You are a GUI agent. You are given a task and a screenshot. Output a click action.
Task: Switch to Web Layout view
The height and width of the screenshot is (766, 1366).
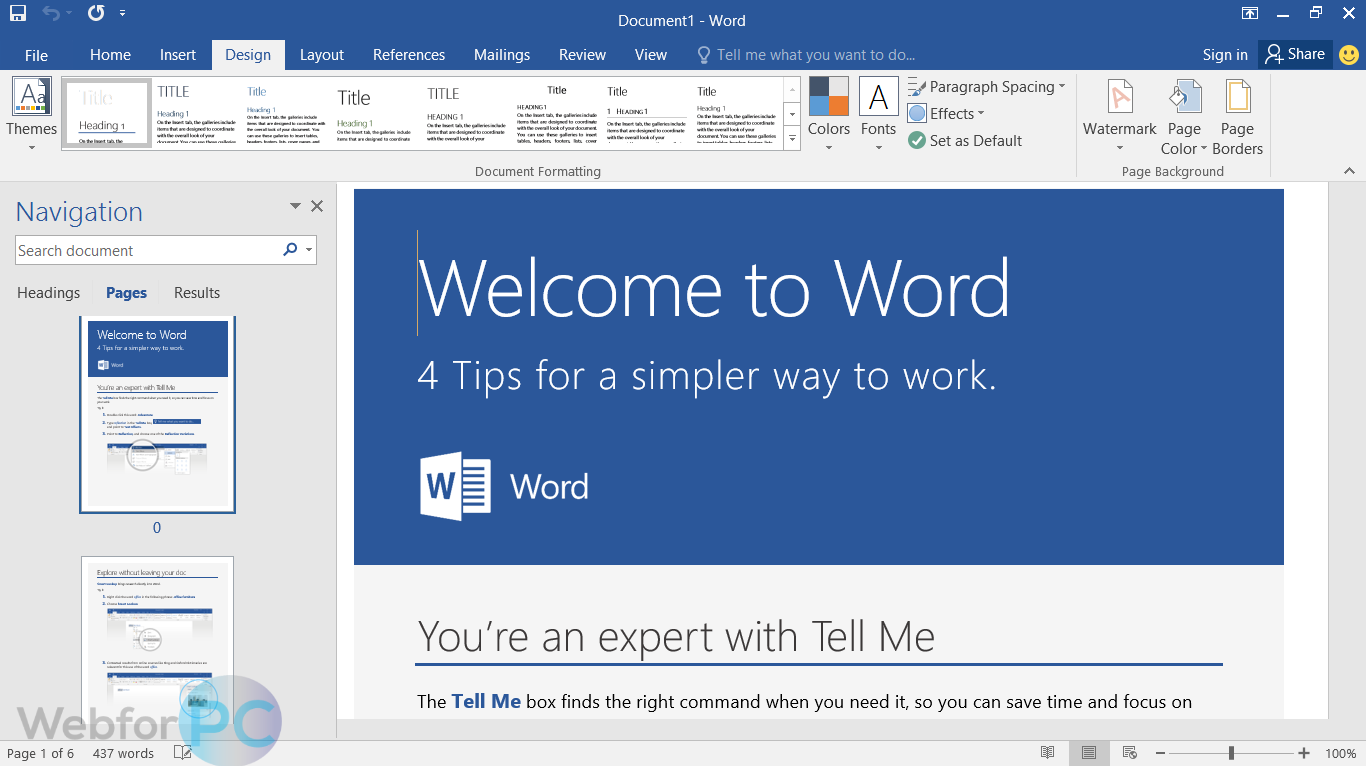[x=1130, y=753]
